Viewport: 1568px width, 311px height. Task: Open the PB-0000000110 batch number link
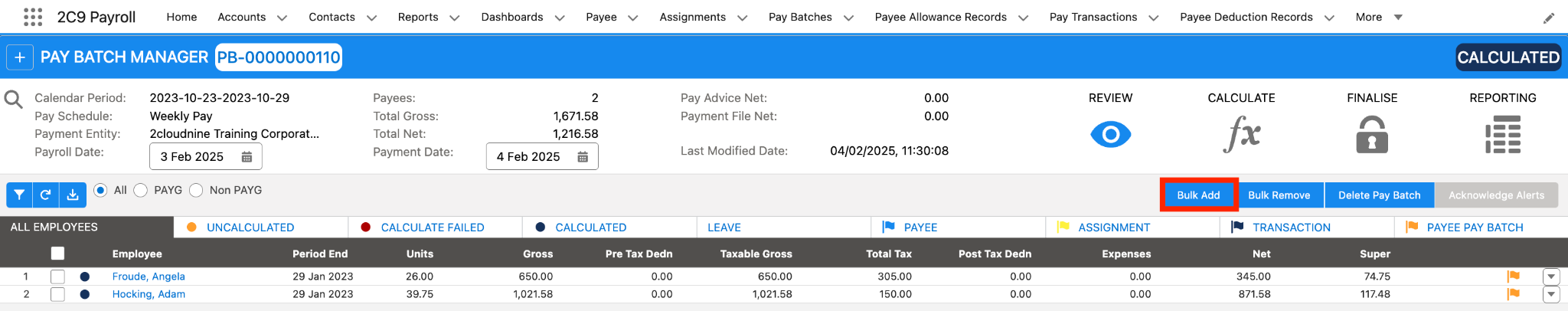[279, 57]
